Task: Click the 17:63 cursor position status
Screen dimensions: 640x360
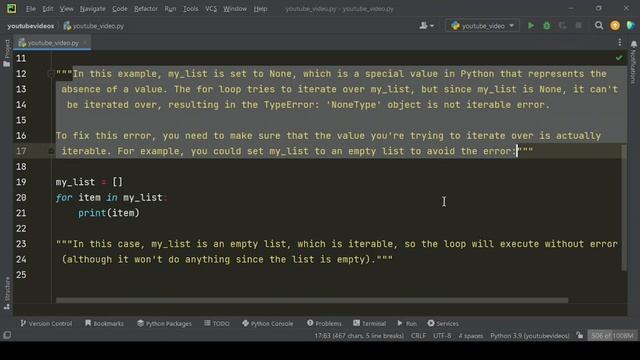Action: [359, 336]
